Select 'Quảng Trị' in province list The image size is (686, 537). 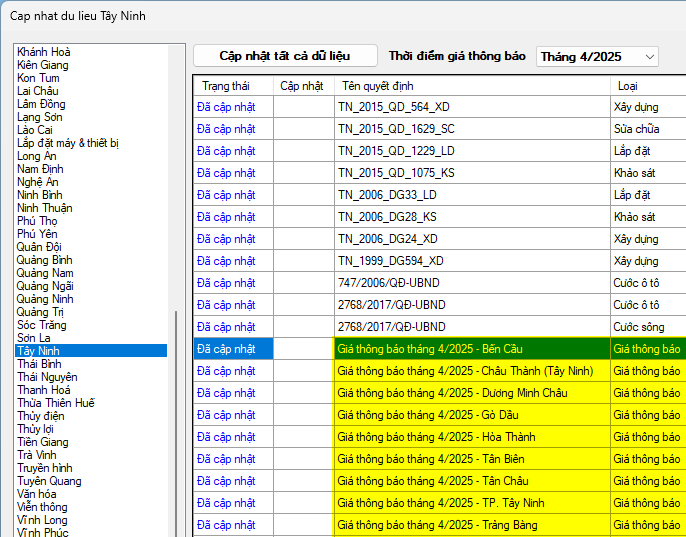pos(91,312)
